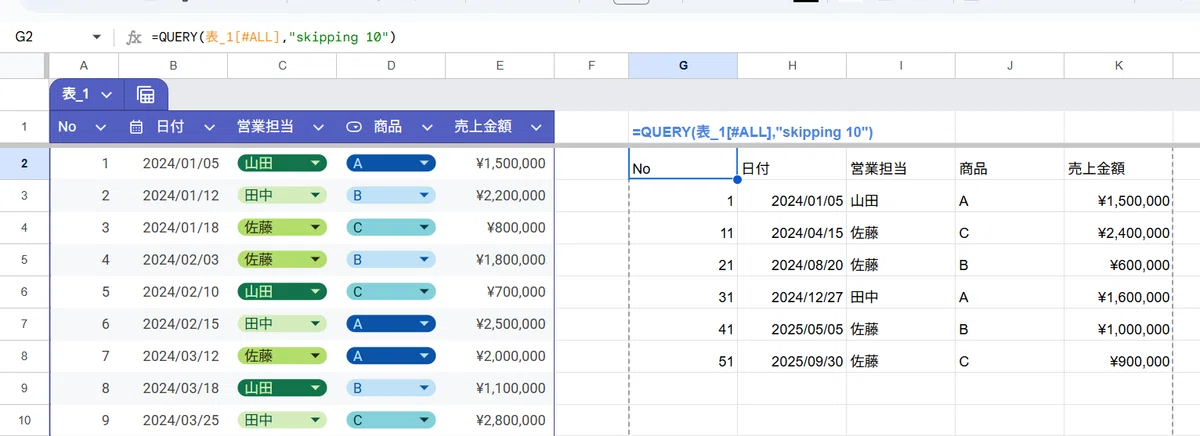This screenshot has height=436, width=1200.
Task: Open 山田 chip dropdown in row 2
Action: [x=316, y=163]
